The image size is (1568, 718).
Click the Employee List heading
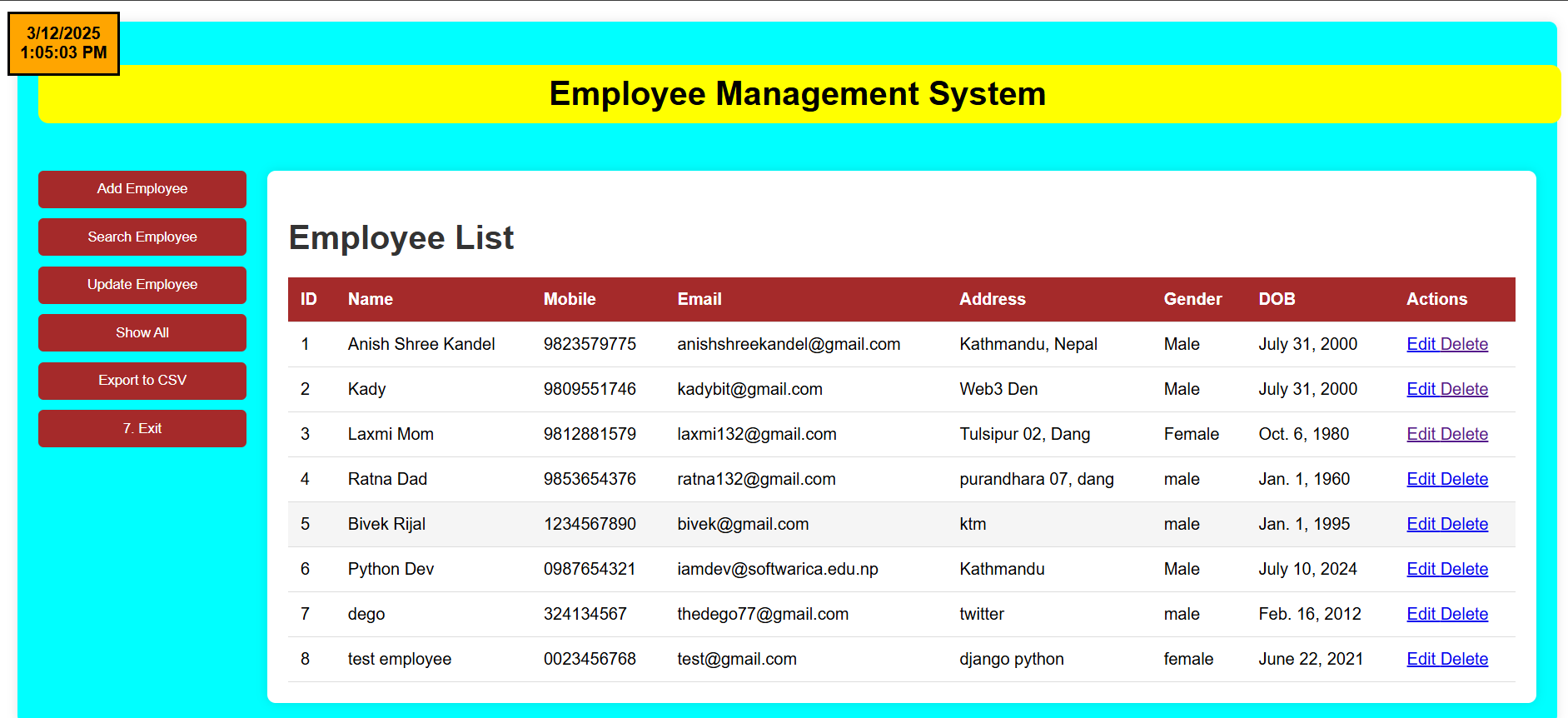(401, 238)
